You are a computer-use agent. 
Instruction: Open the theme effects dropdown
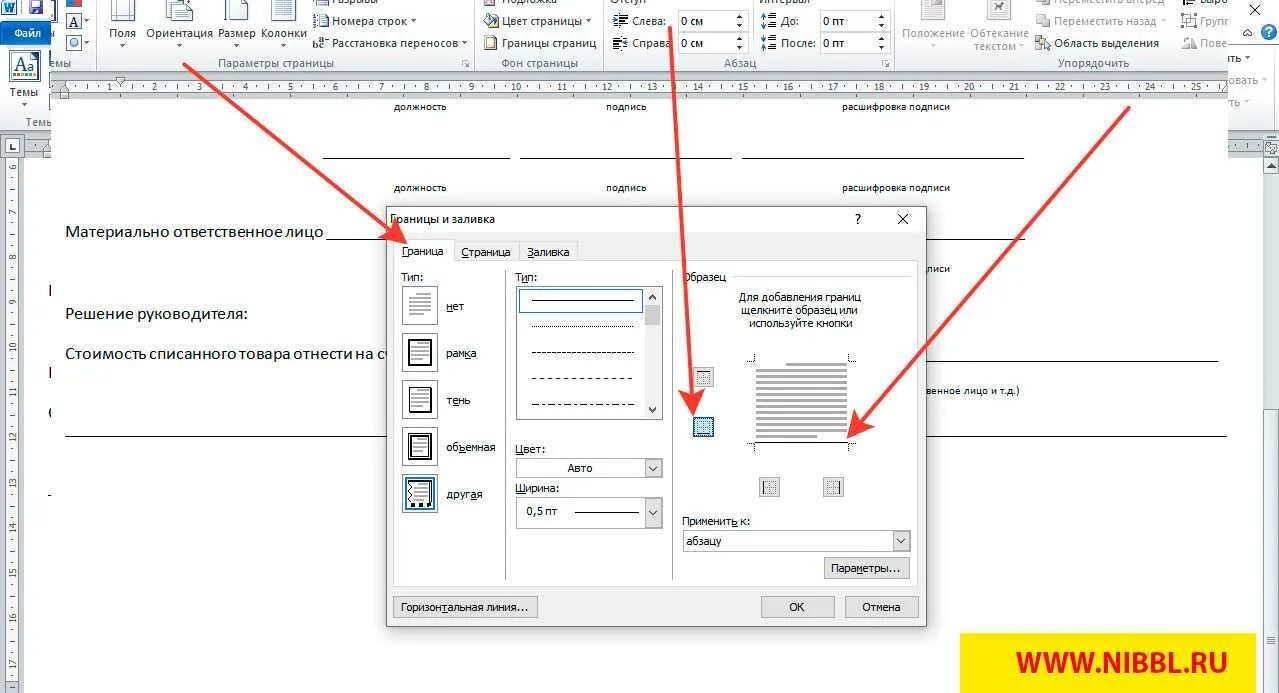click(75, 43)
